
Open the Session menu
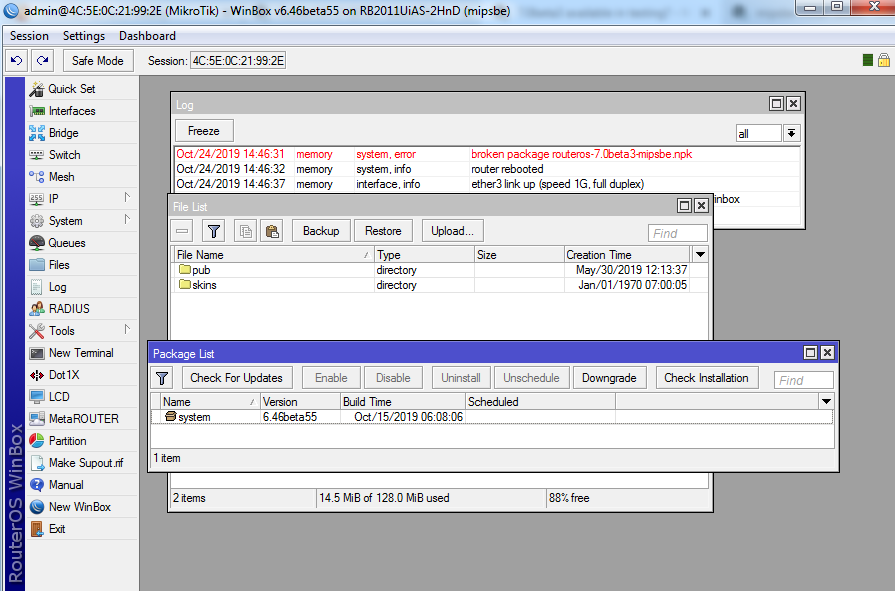pyautogui.click(x=29, y=36)
